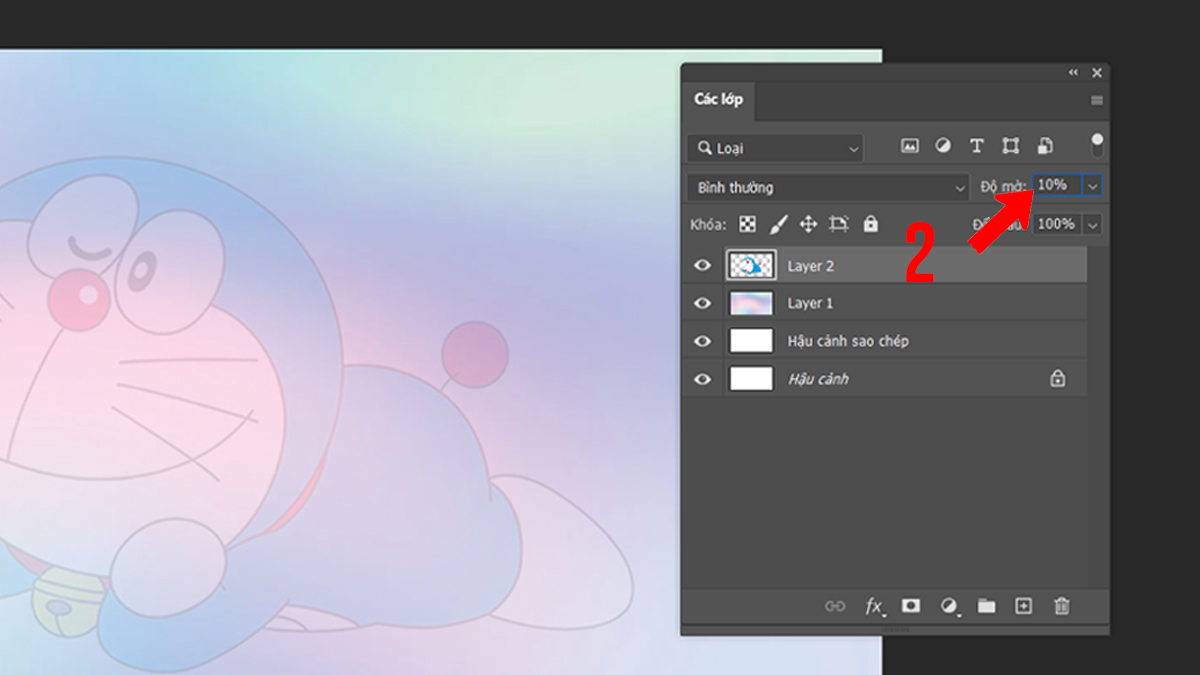Click the Độ mờ label

point(1003,187)
